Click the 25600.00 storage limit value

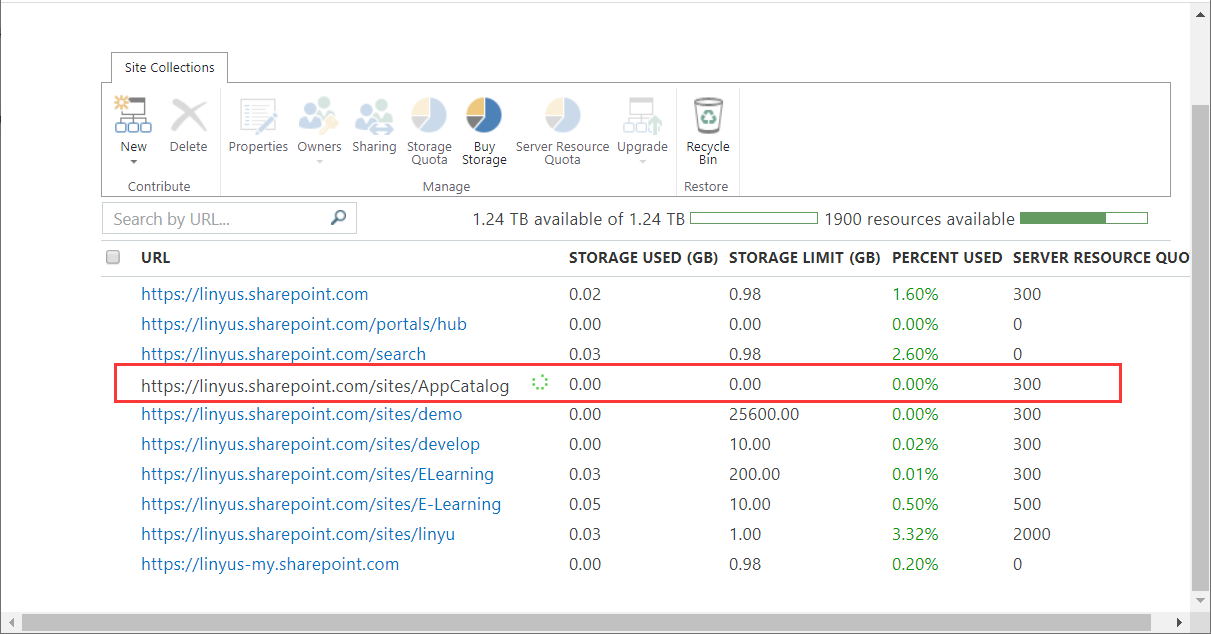tap(764, 414)
